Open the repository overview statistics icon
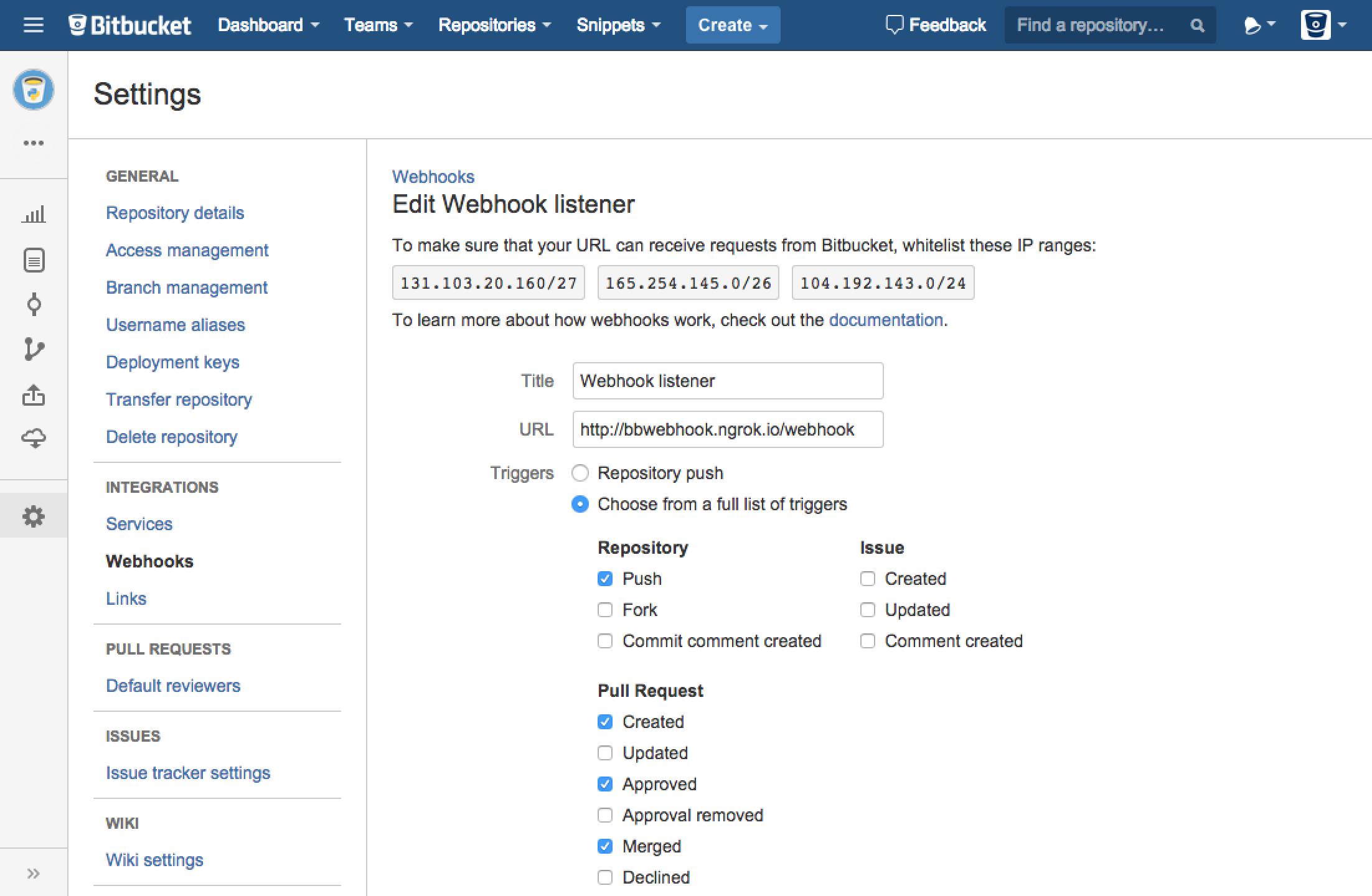The width and height of the screenshot is (1372, 896). tap(34, 215)
